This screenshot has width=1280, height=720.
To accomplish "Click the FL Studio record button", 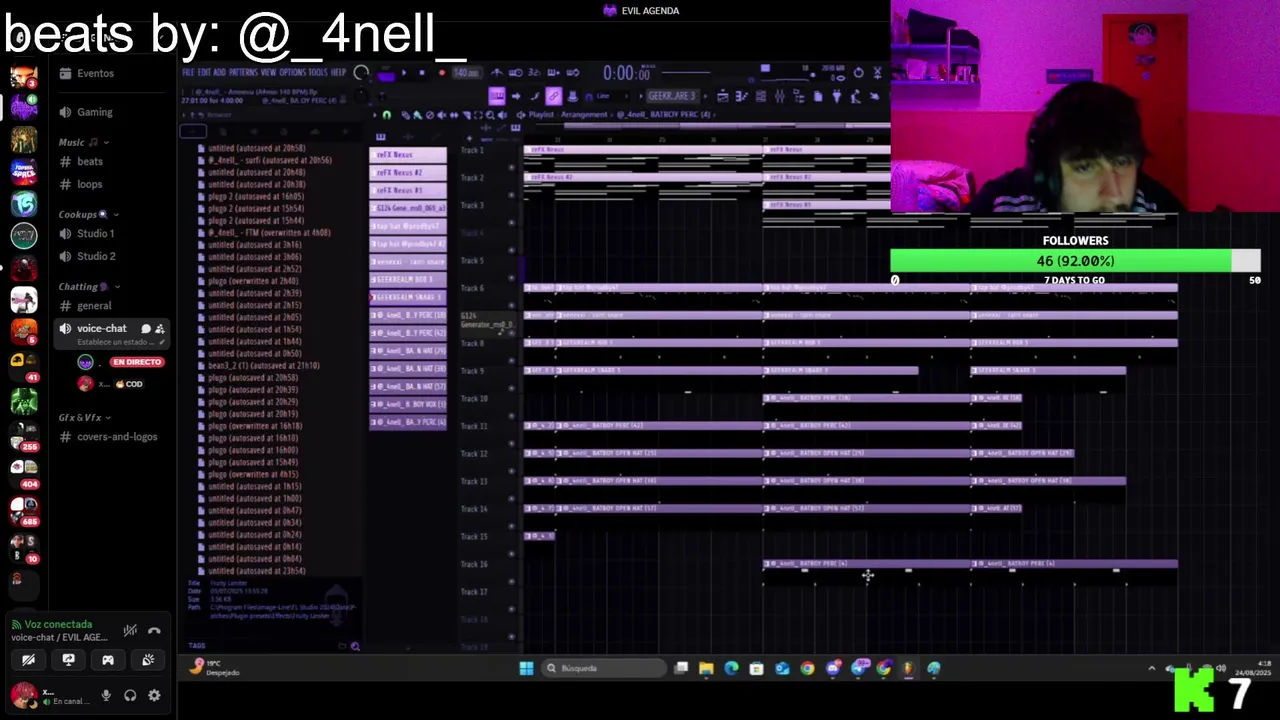I will tap(442, 72).
